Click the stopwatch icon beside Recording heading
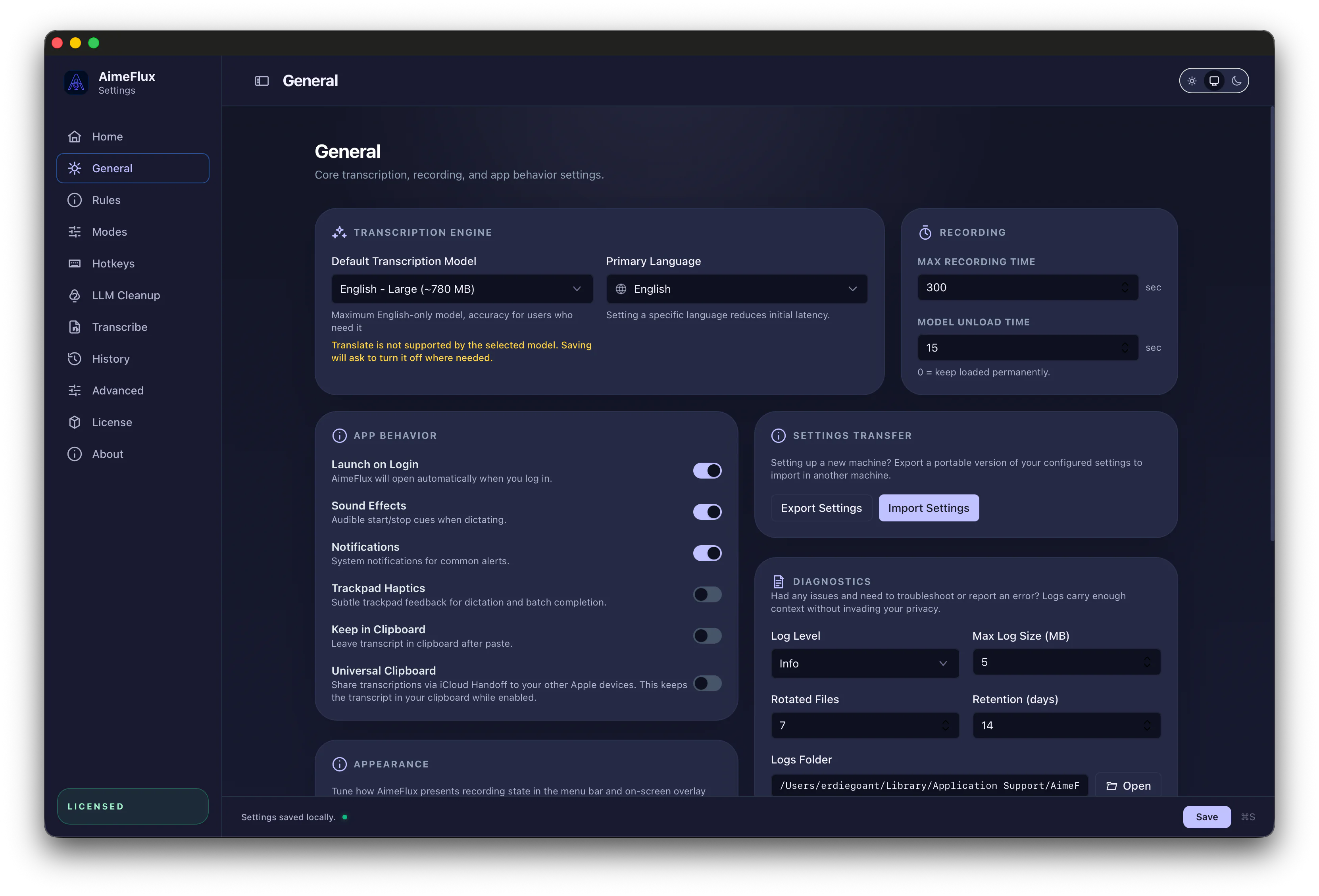Screen dimensions: 1319x896 (x=925, y=233)
